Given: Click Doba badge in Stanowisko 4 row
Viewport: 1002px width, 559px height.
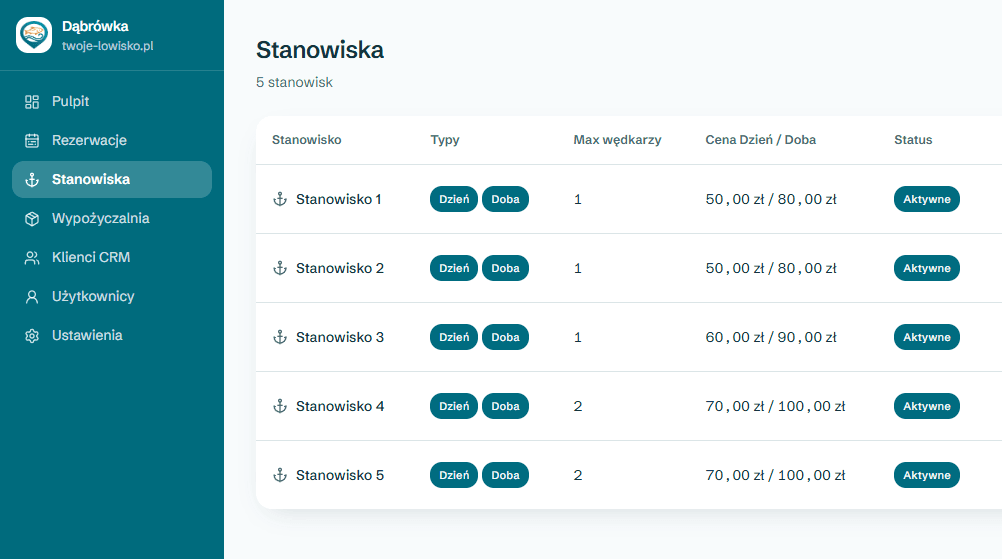Looking at the screenshot, I should tap(505, 406).
